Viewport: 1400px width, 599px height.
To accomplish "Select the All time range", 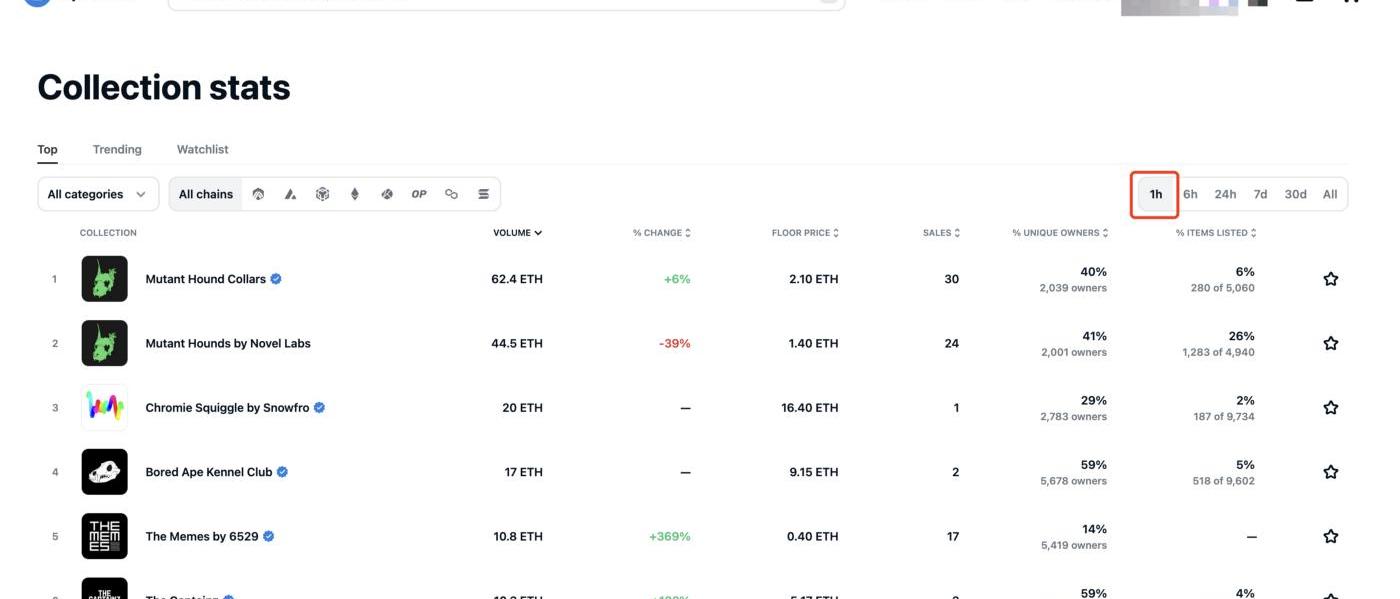I will coord(1330,194).
